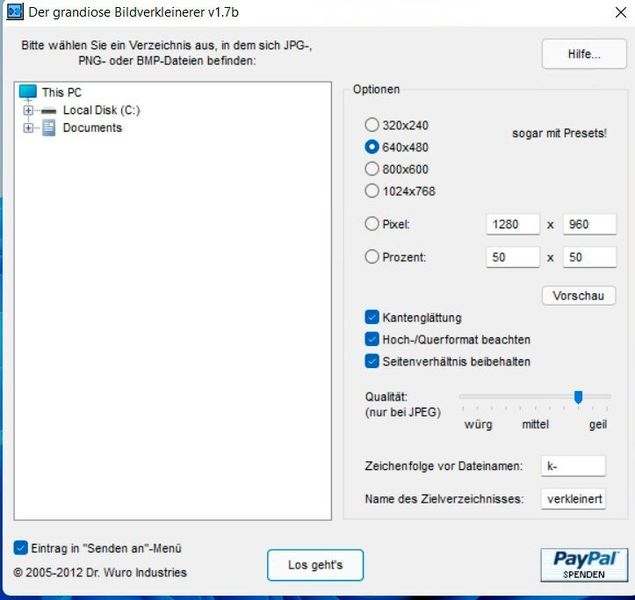Select the Prozent size option
The image size is (635, 600).
[372, 257]
